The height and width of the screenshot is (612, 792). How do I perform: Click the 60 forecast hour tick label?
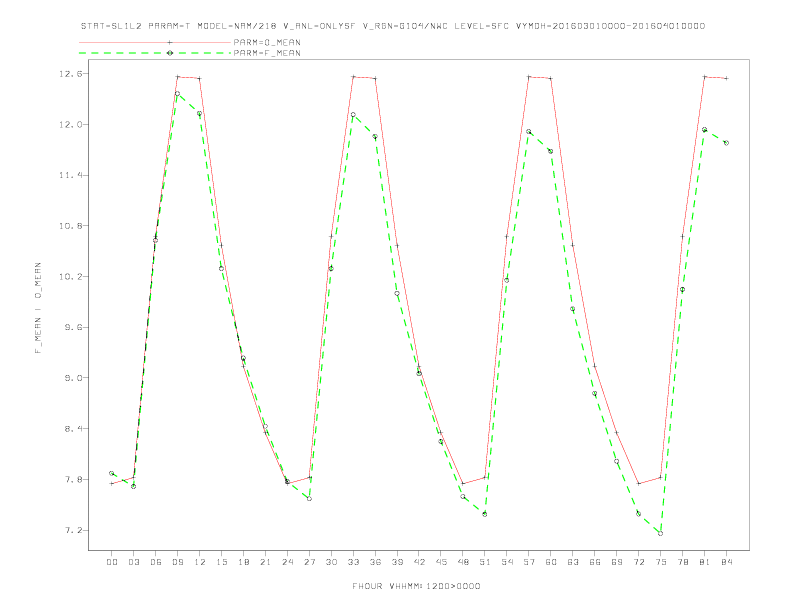(551, 562)
